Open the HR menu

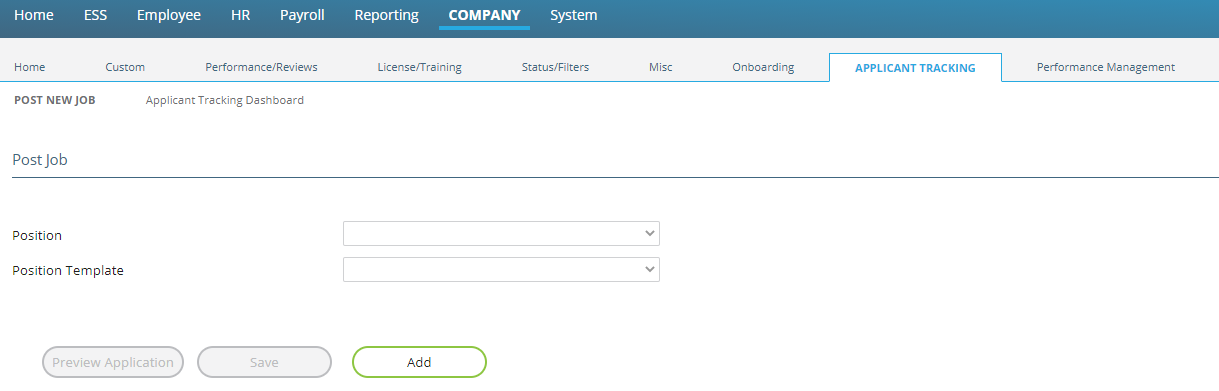240,15
